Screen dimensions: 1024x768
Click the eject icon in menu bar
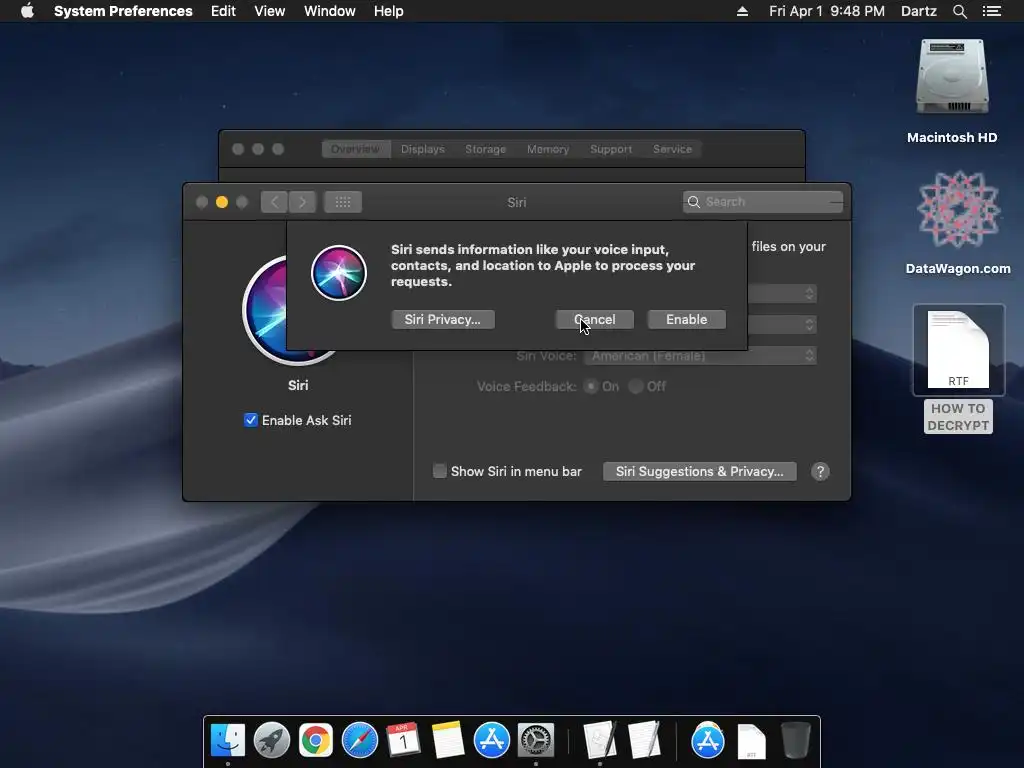coord(743,11)
